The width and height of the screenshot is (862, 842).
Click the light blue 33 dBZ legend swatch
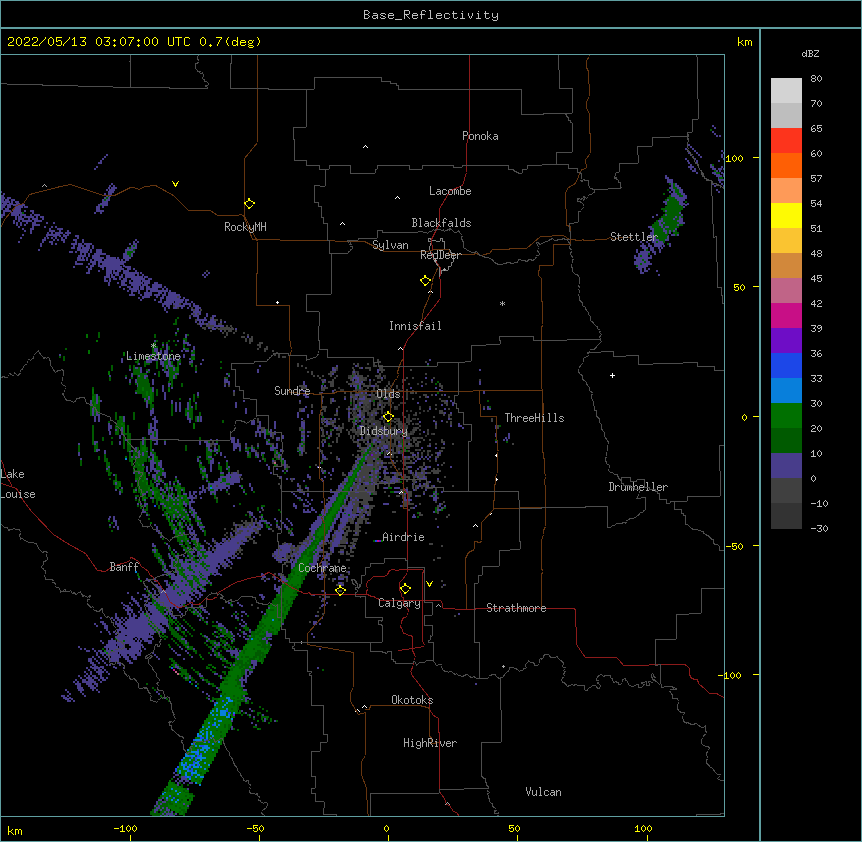click(786, 391)
